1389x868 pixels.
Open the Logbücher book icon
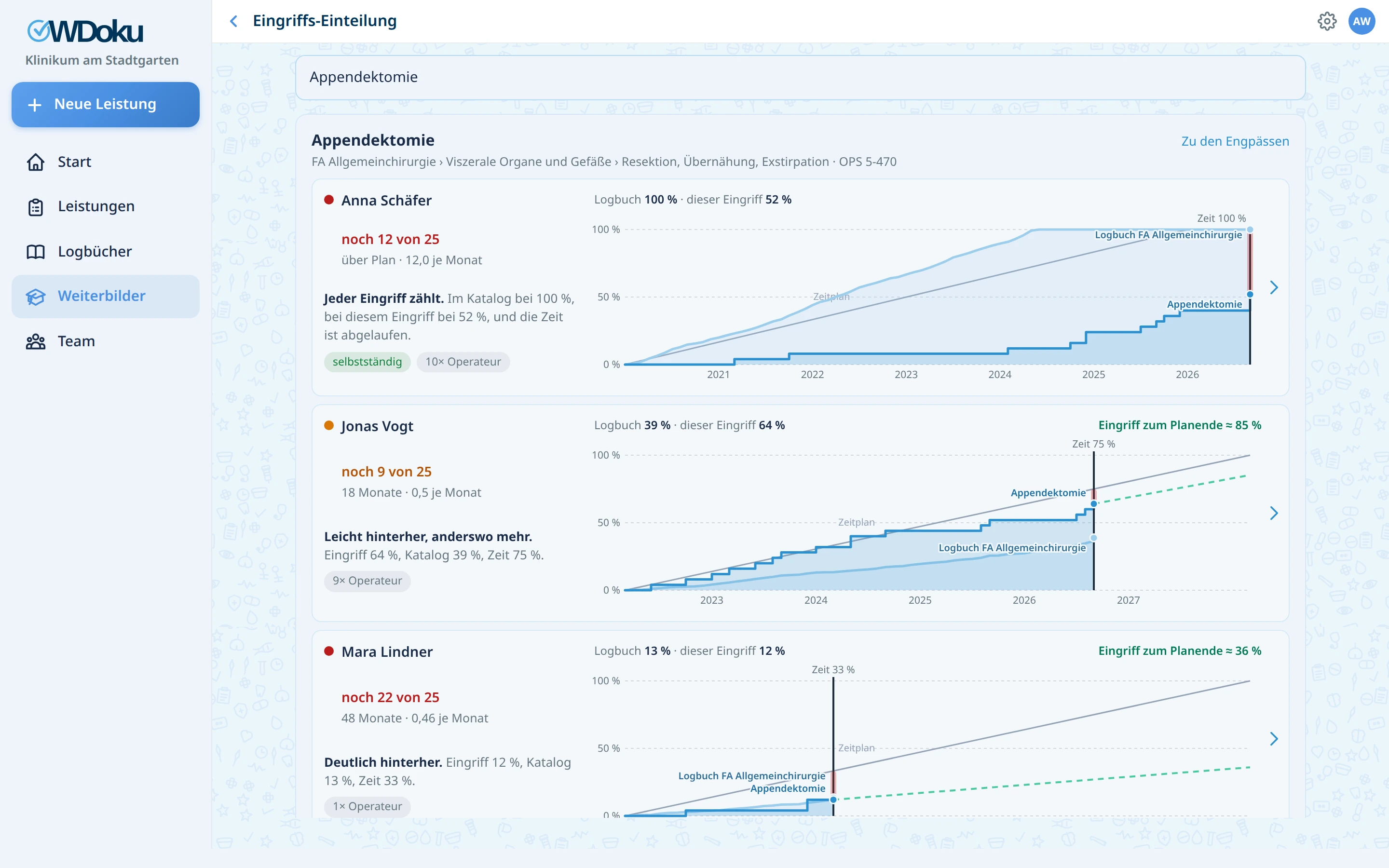click(x=36, y=251)
